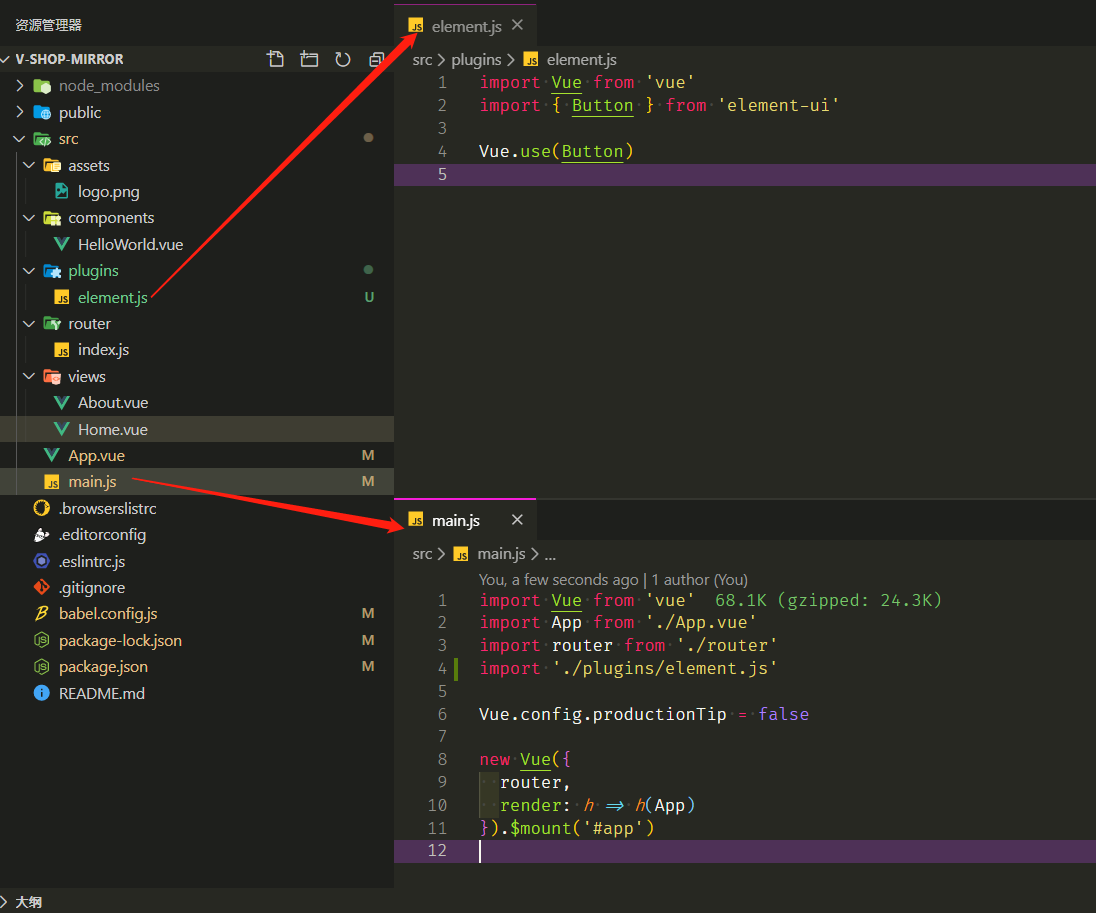The height and width of the screenshot is (913, 1096).
Task: Click the Vue icon beside HelloWorld.vue
Action: pos(62,244)
